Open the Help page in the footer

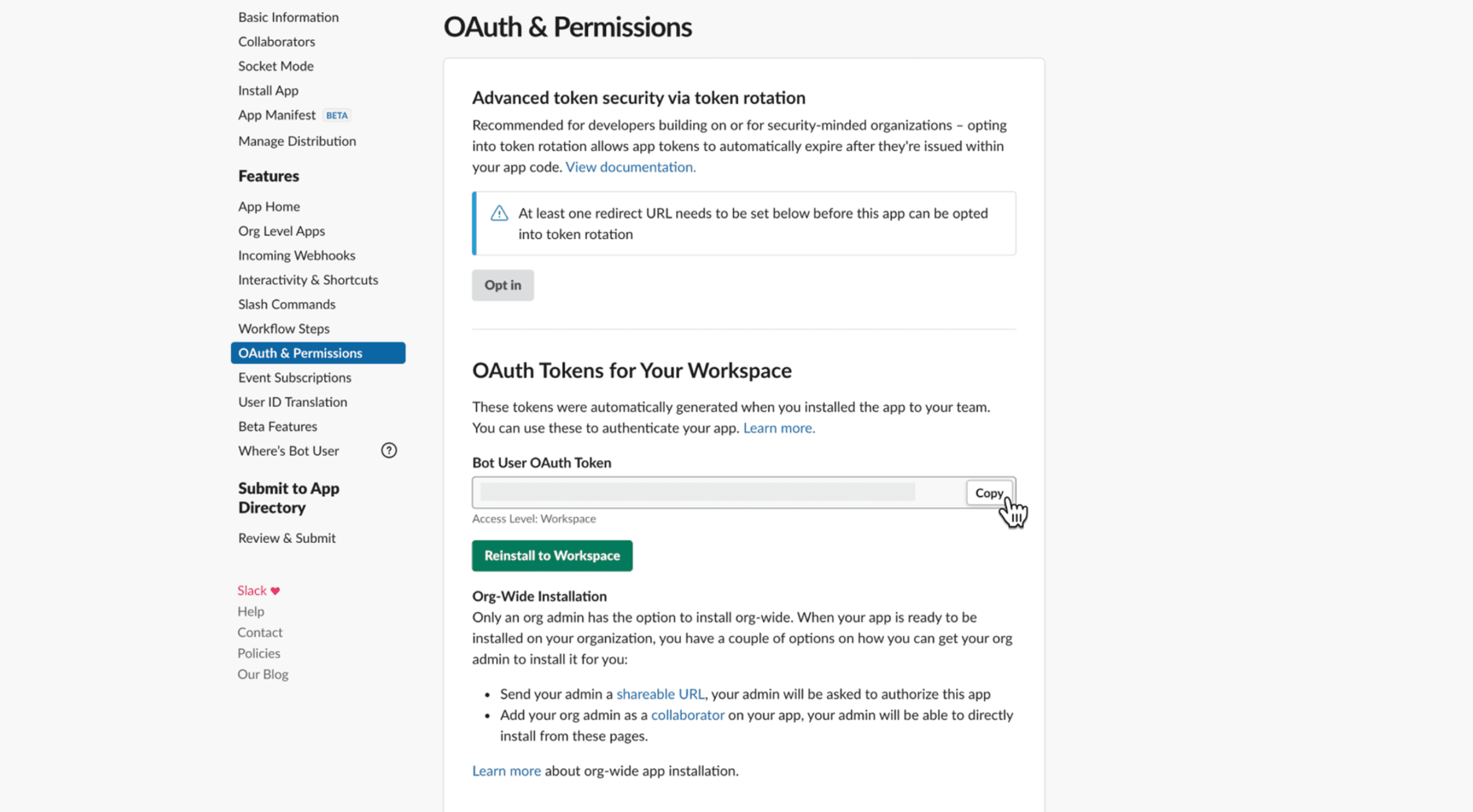250,611
